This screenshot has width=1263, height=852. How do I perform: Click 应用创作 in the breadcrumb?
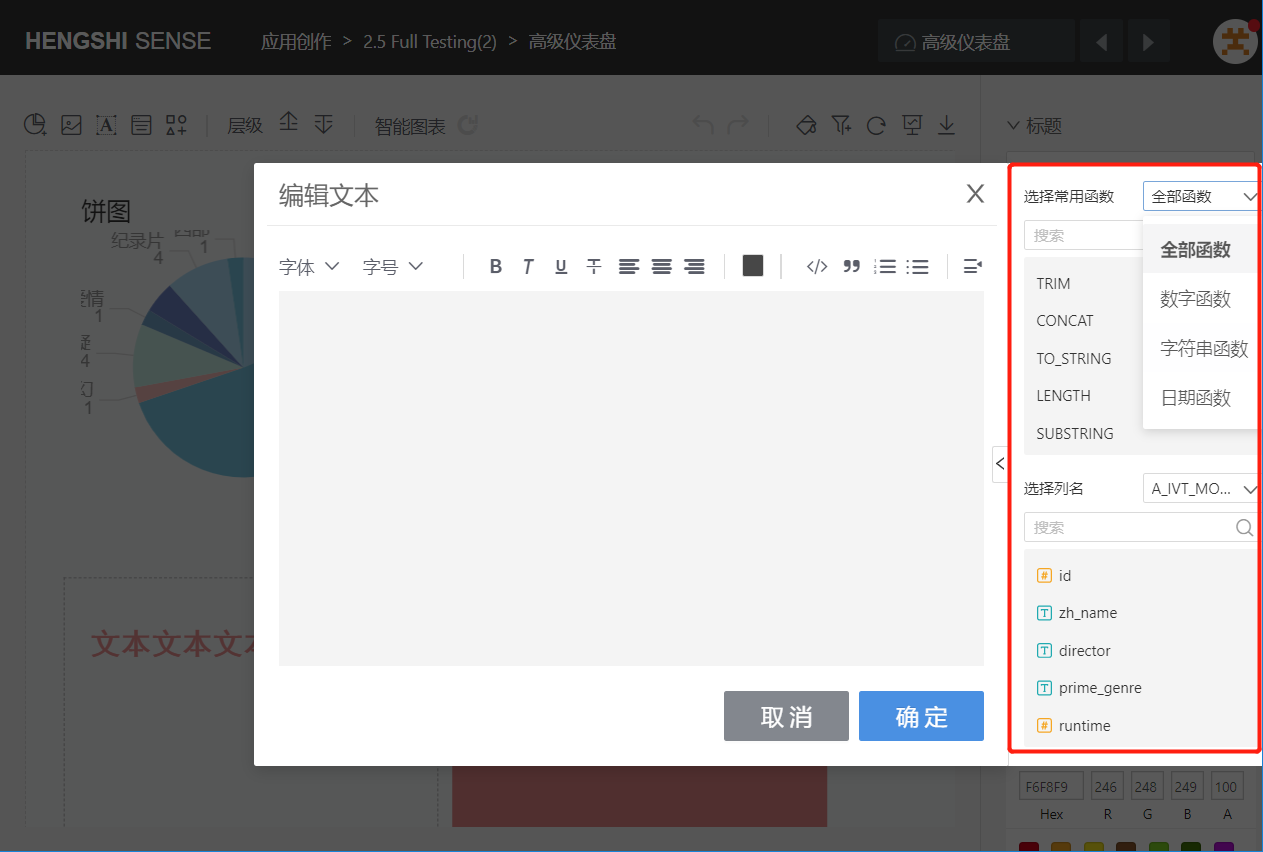click(x=296, y=42)
